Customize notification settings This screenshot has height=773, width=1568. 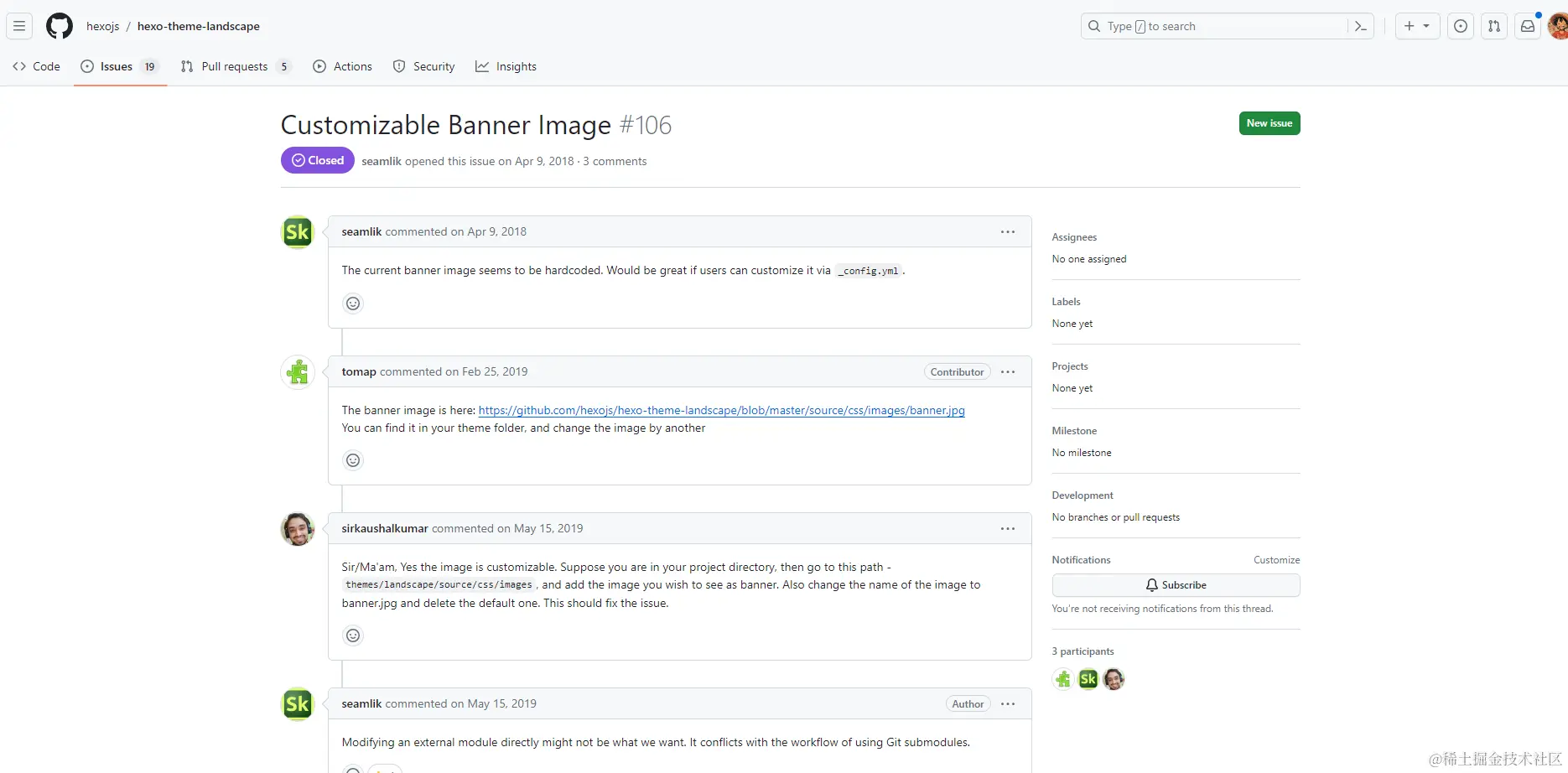click(x=1276, y=560)
